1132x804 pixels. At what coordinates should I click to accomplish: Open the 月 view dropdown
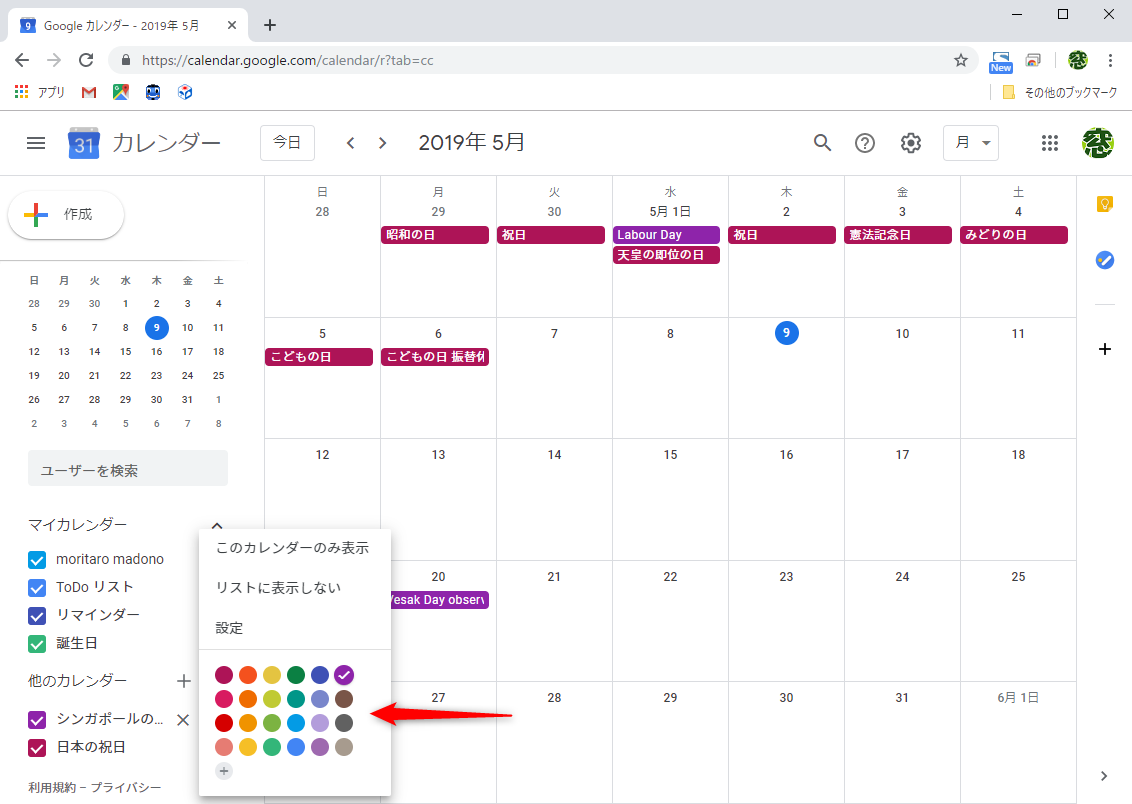(x=970, y=143)
